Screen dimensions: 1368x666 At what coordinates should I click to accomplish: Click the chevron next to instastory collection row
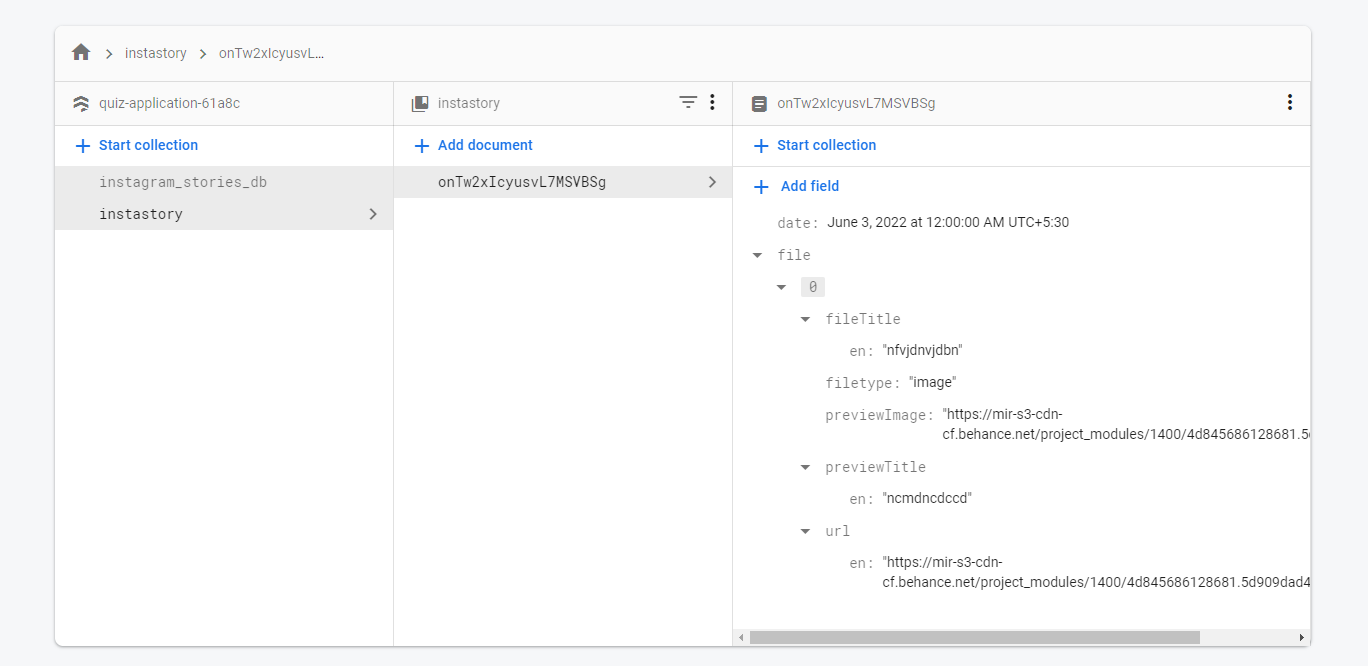[x=373, y=214]
